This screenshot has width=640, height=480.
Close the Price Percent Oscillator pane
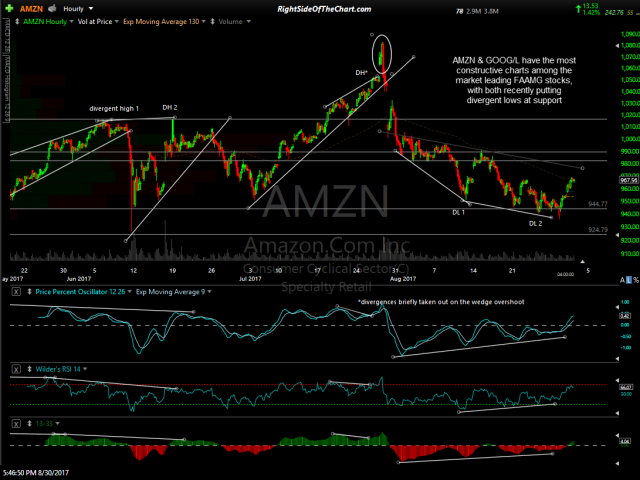[16, 292]
